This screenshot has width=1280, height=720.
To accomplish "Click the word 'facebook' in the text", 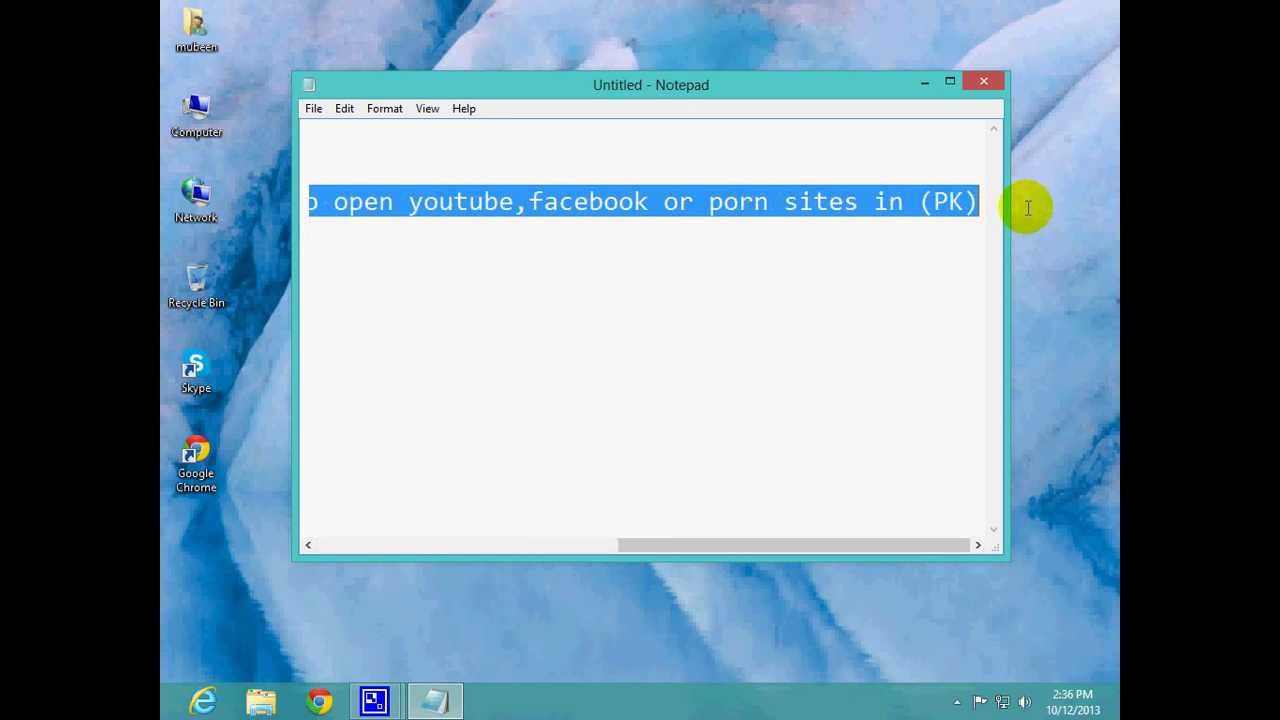I will [588, 202].
